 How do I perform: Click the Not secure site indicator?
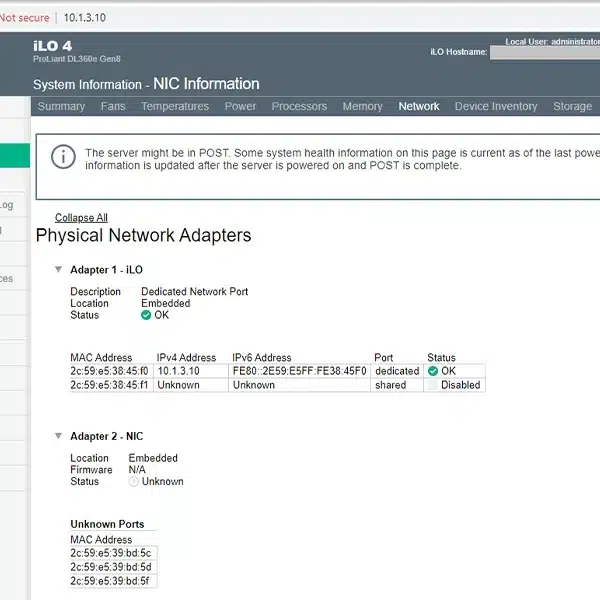click(24, 18)
